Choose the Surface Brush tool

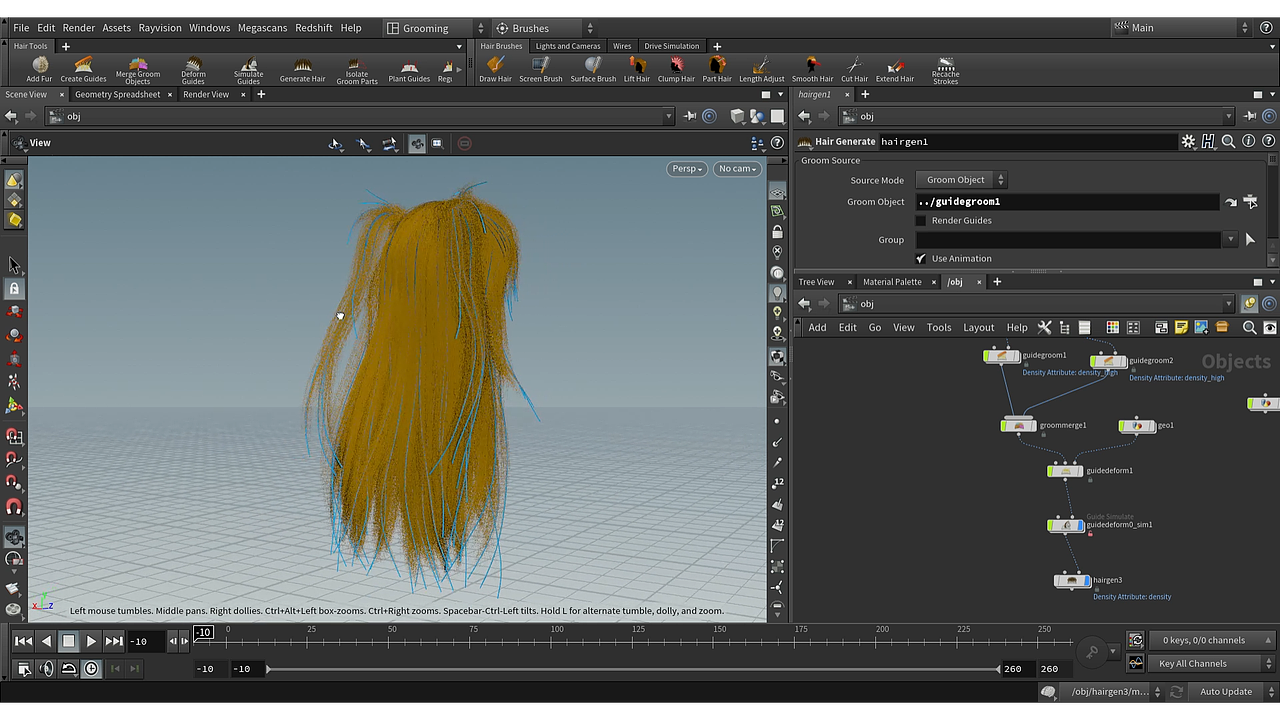(593, 69)
